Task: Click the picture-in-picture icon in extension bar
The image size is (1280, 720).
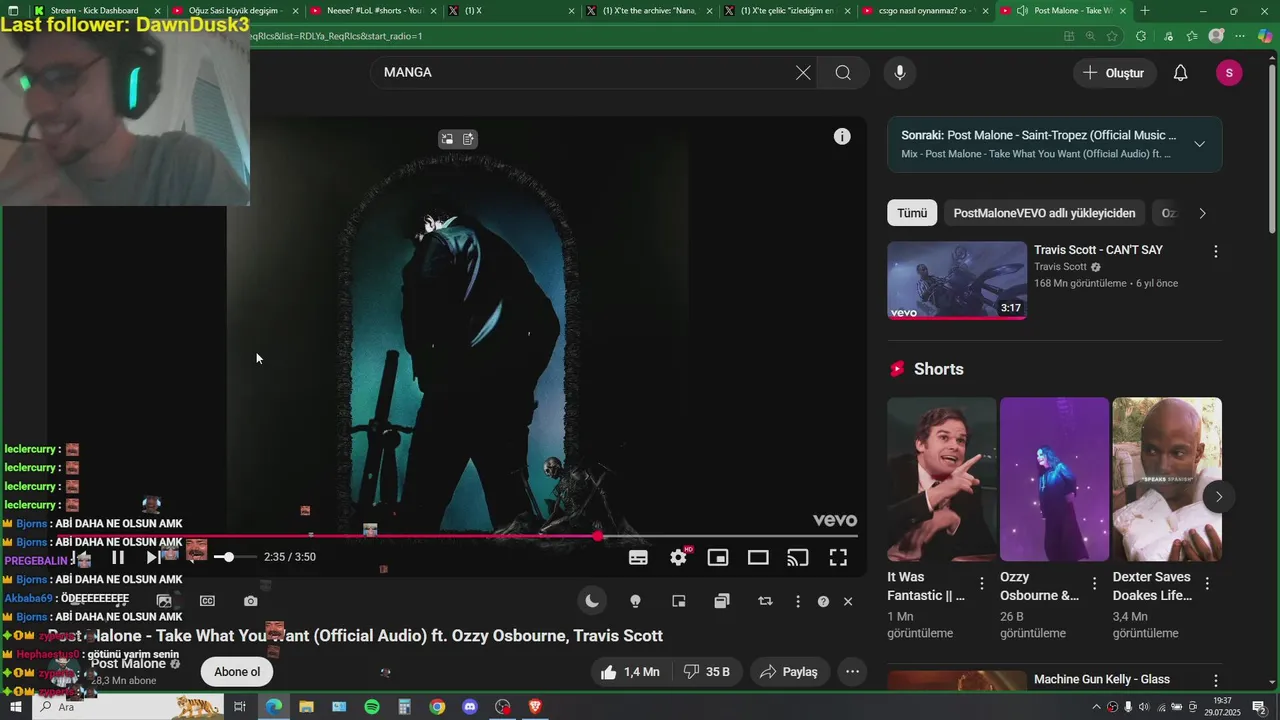Action: pyautogui.click(x=679, y=601)
